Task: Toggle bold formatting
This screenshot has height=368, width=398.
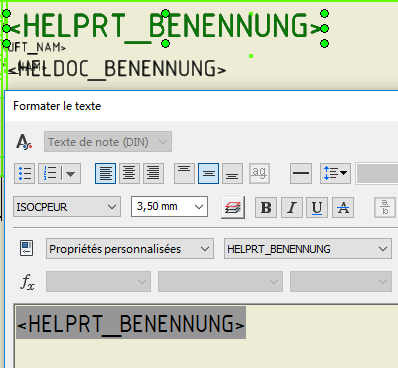Action: pyautogui.click(x=266, y=208)
